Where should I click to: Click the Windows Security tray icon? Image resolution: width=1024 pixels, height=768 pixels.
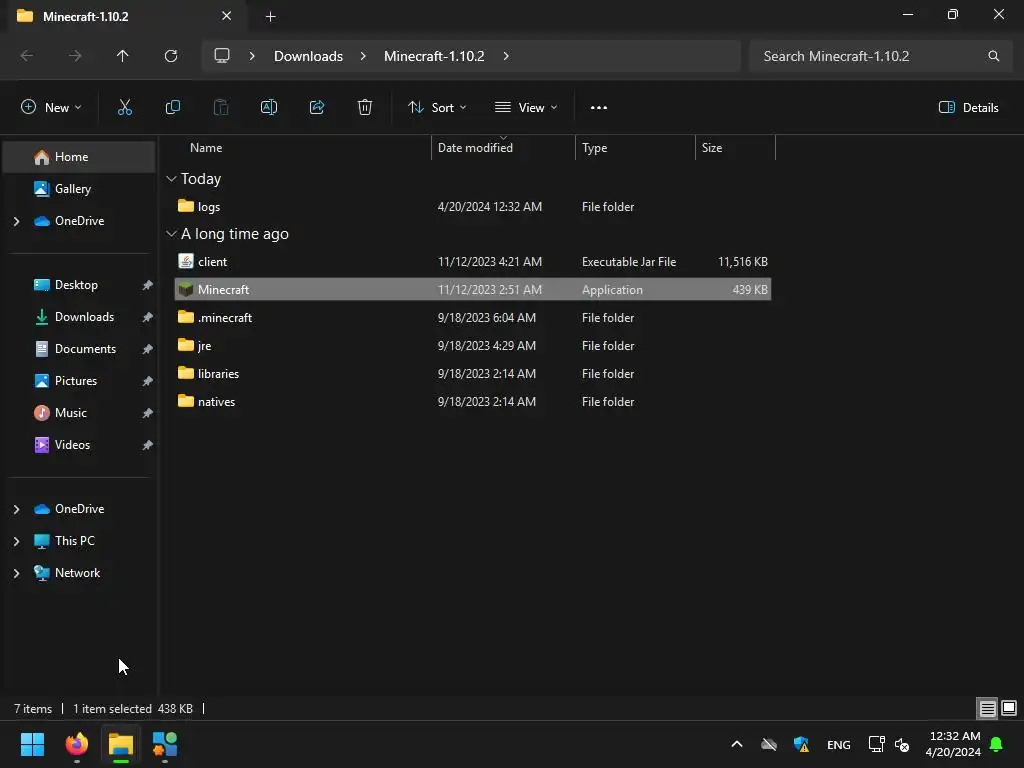pyautogui.click(x=801, y=744)
